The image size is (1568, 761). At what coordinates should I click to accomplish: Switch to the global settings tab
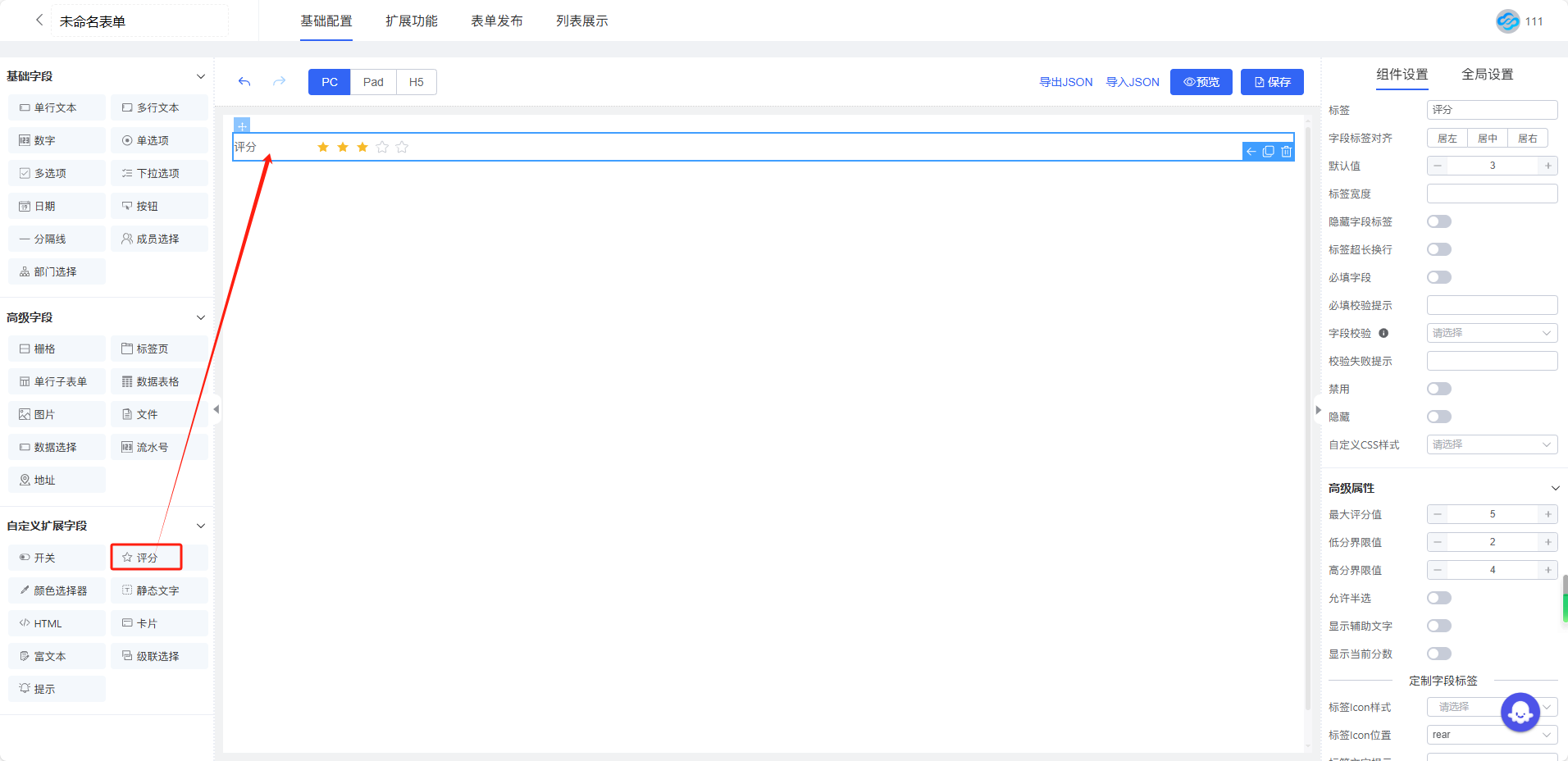click(1487, 75)
